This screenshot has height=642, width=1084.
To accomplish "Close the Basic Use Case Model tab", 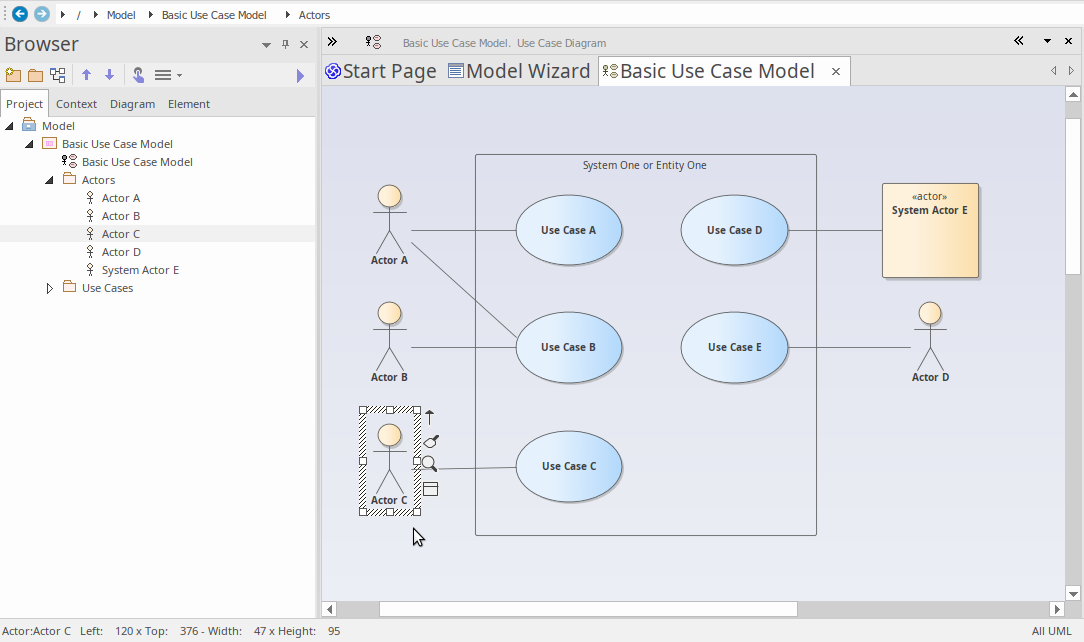I will click(835, 71).
